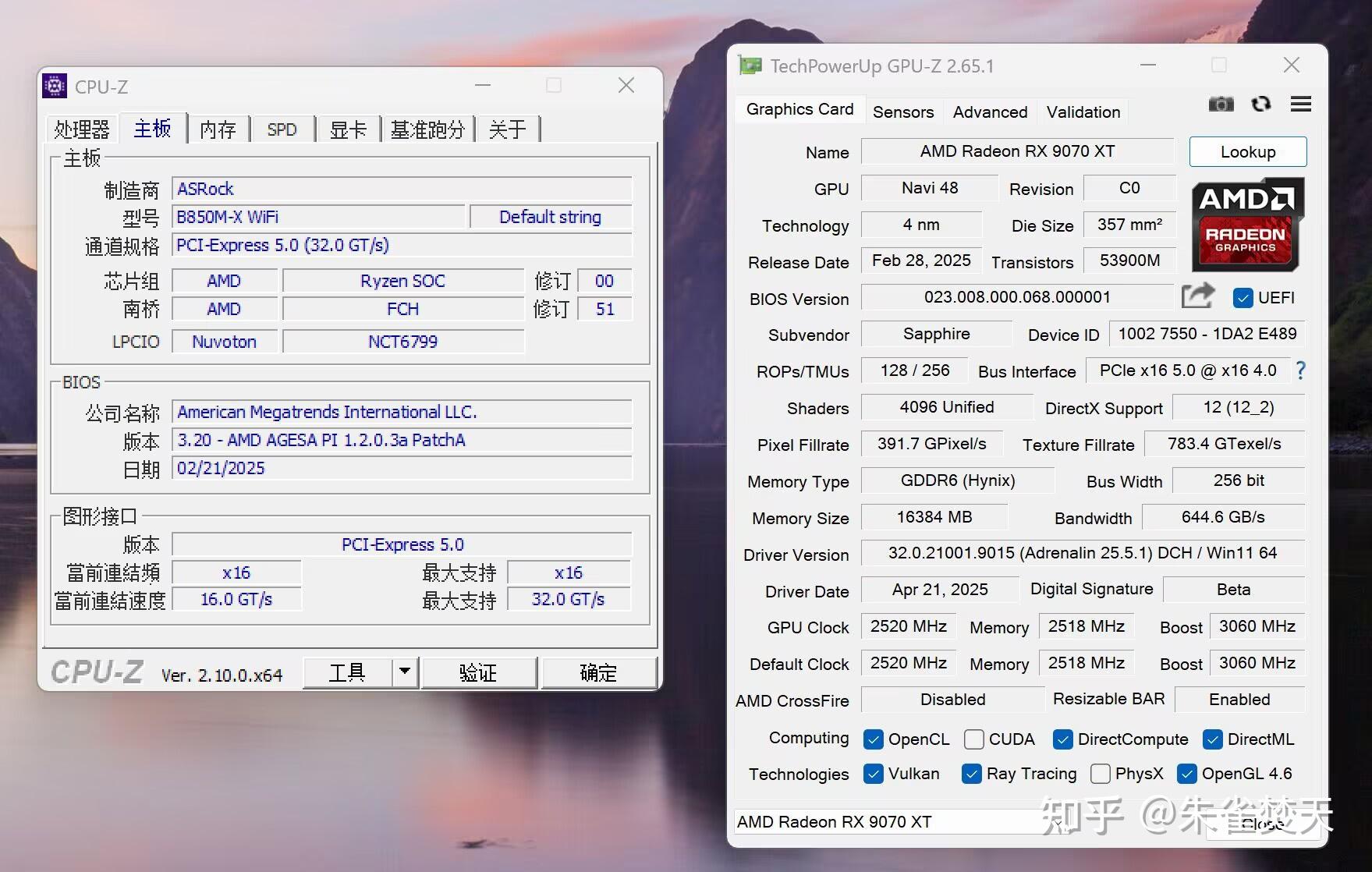Enable the CUDA checkbox
1372x872 pixels.
(973, 739)
